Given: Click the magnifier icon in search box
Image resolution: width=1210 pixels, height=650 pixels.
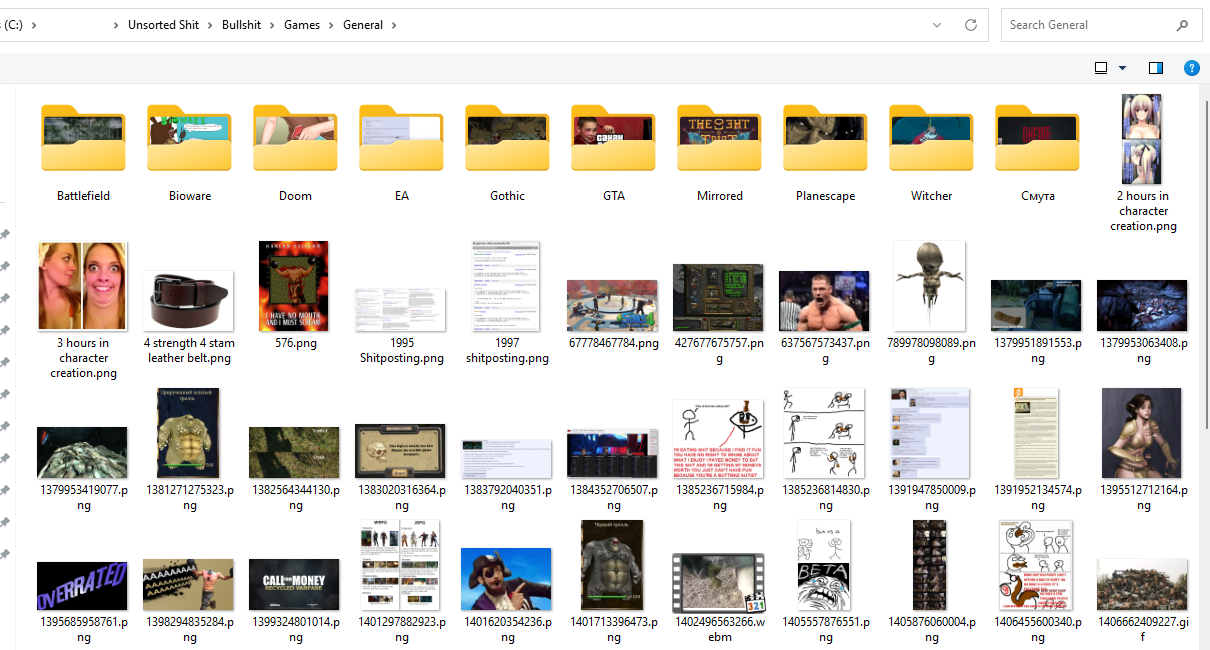Looking at the screenshot, I should click(1182, 25).
